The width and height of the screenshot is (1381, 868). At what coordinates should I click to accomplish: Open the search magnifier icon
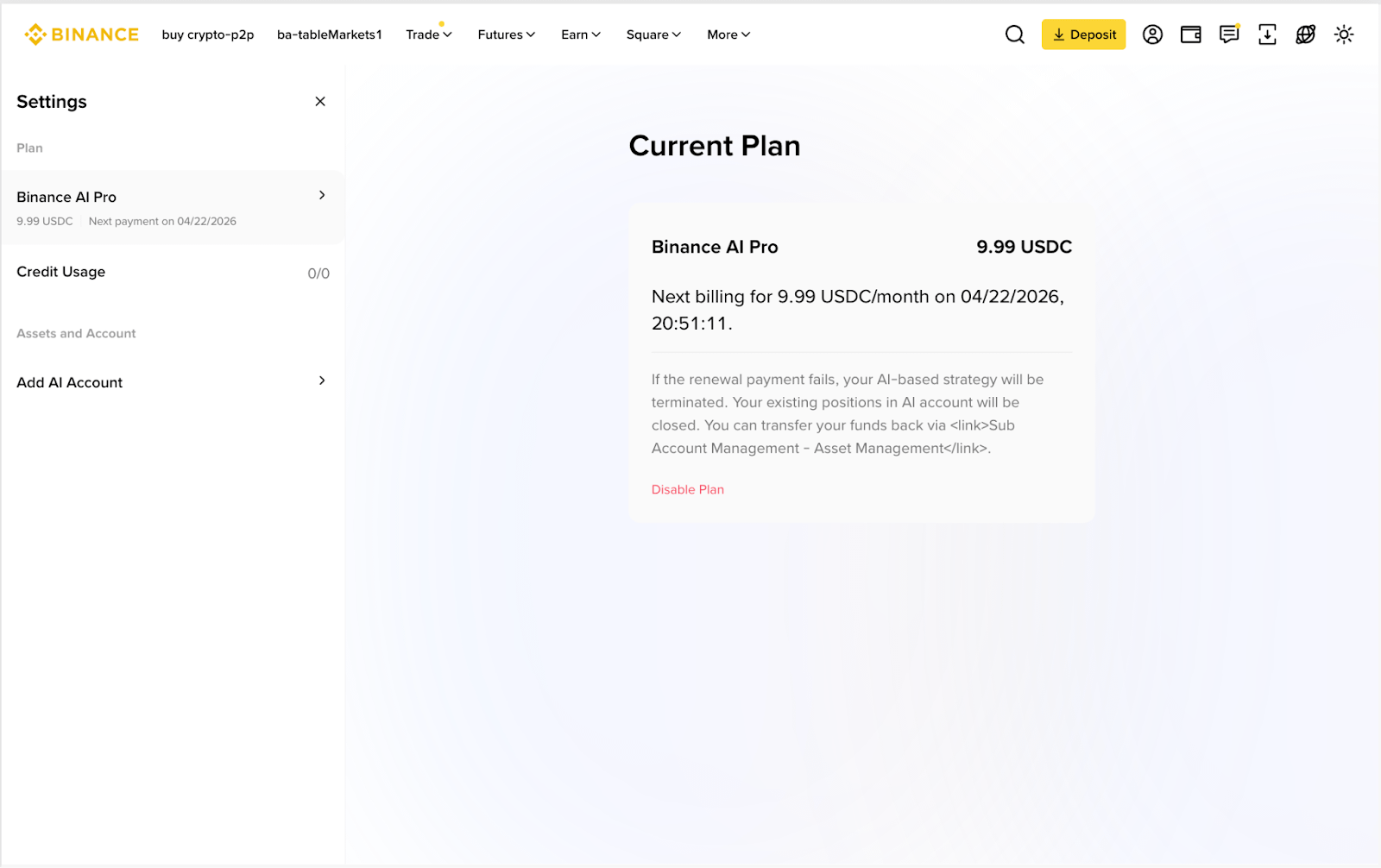click(1015, 35)
